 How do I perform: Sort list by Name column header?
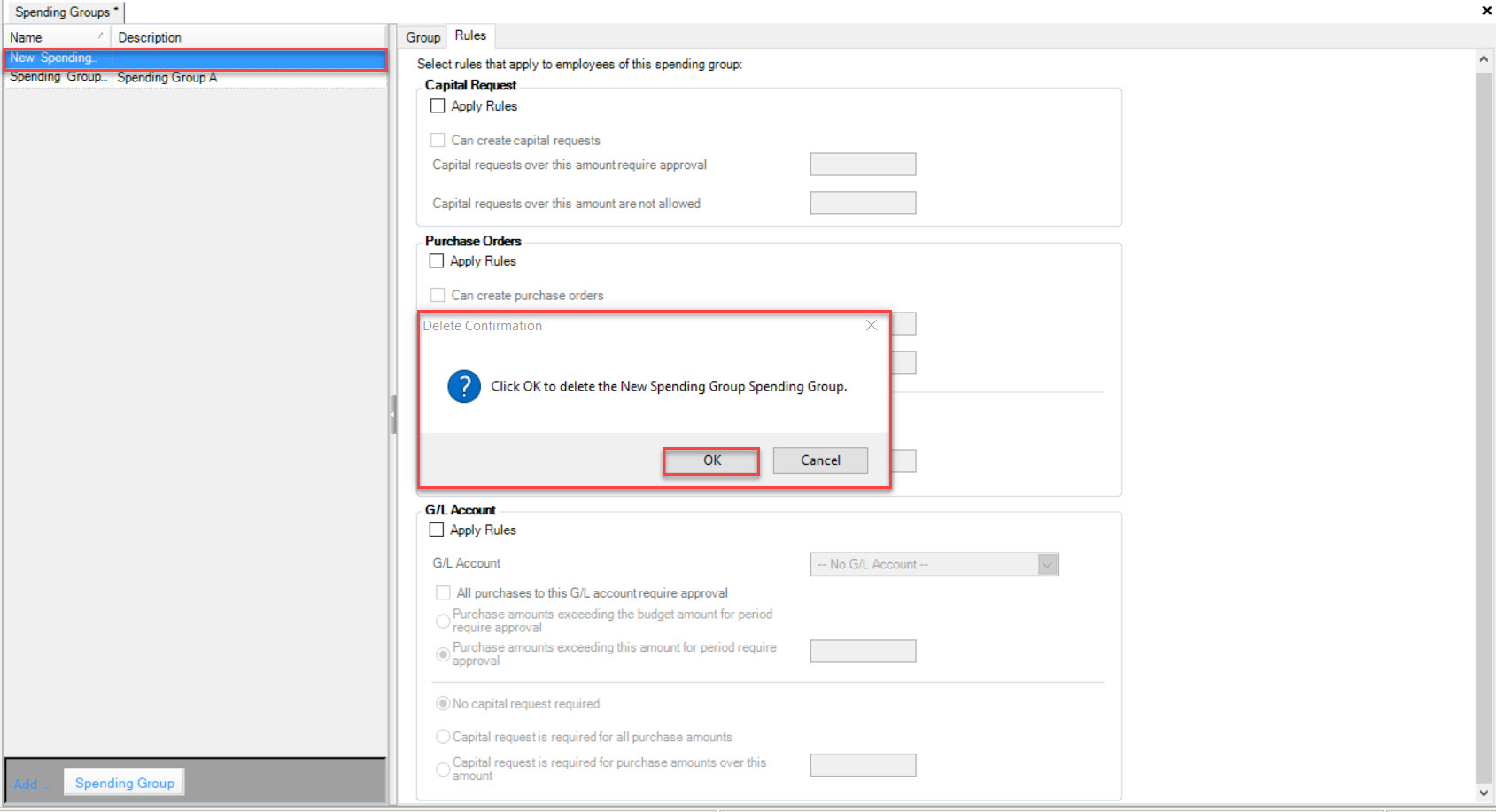58,37
